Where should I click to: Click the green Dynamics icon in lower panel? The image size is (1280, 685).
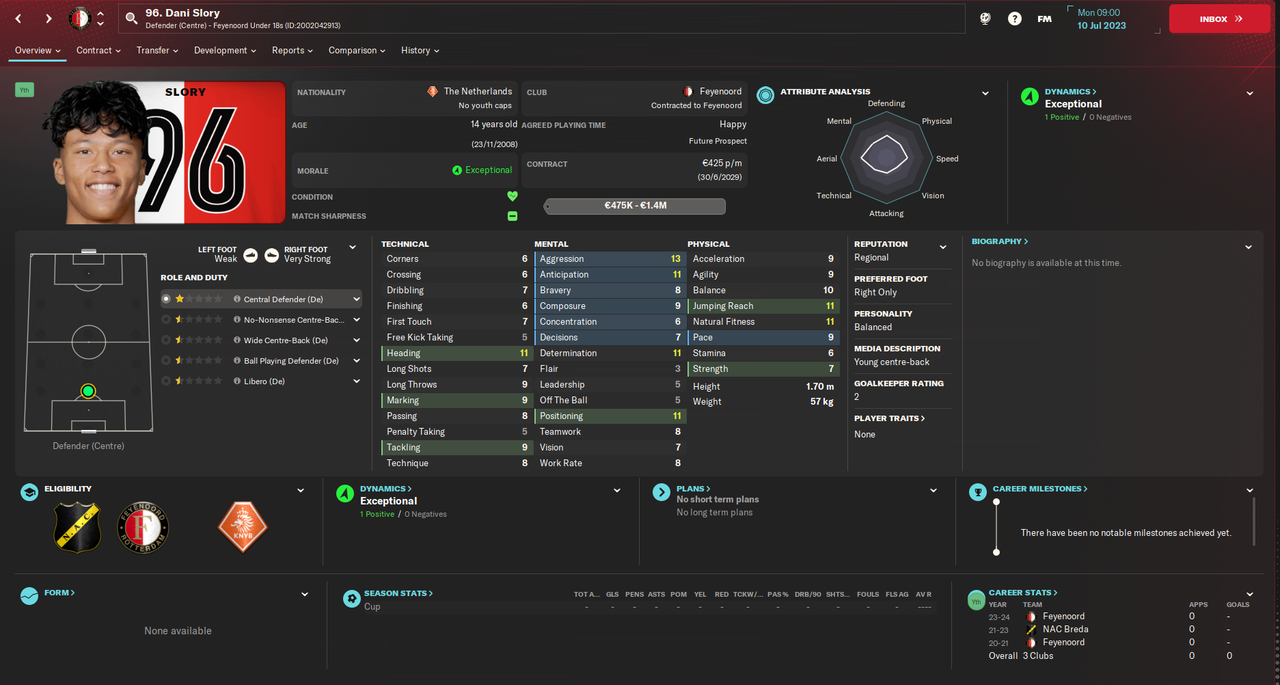tap(346, 492)
